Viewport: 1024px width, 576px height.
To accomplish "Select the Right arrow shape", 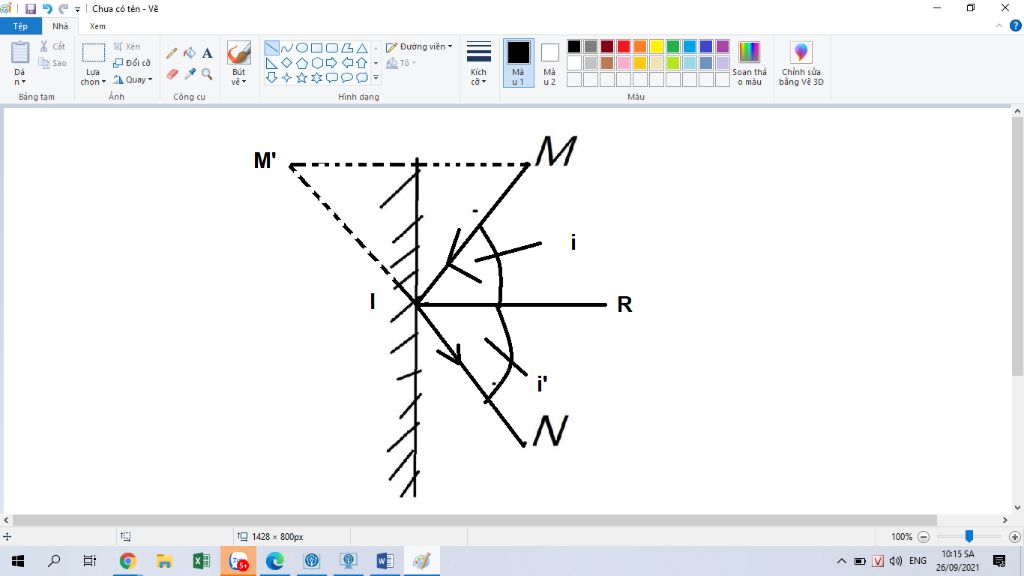I will pyautogui.click(x=332, y=63).
